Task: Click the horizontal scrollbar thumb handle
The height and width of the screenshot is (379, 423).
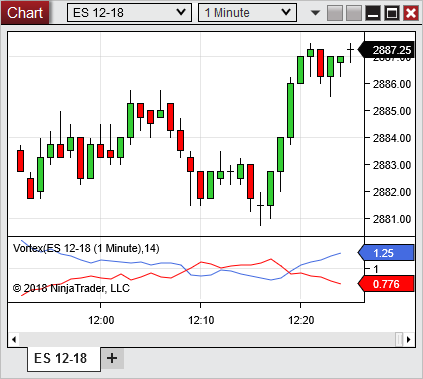Action: click(x=399, y=340)
